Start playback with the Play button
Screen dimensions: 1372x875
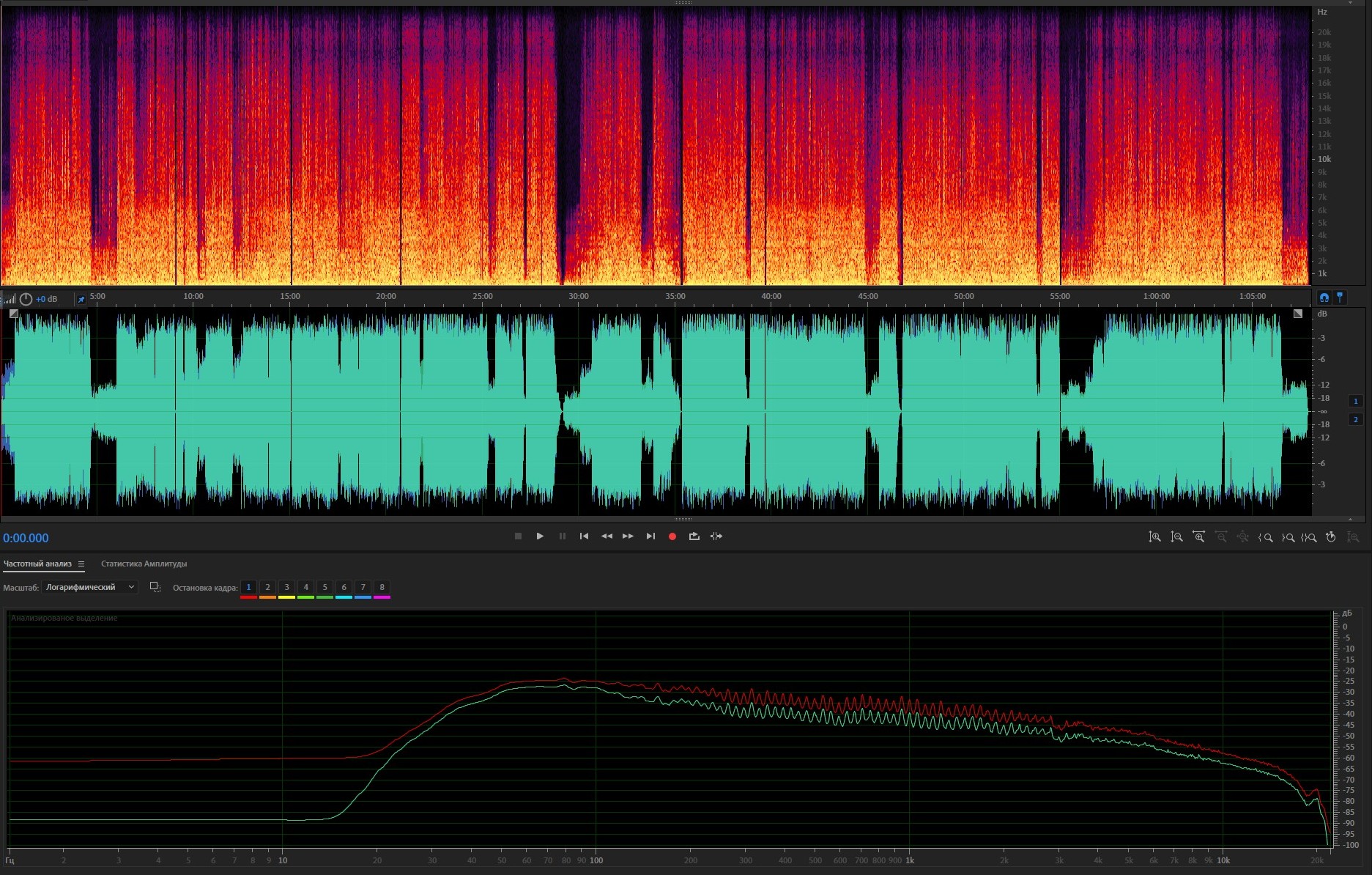coord(540,536)
